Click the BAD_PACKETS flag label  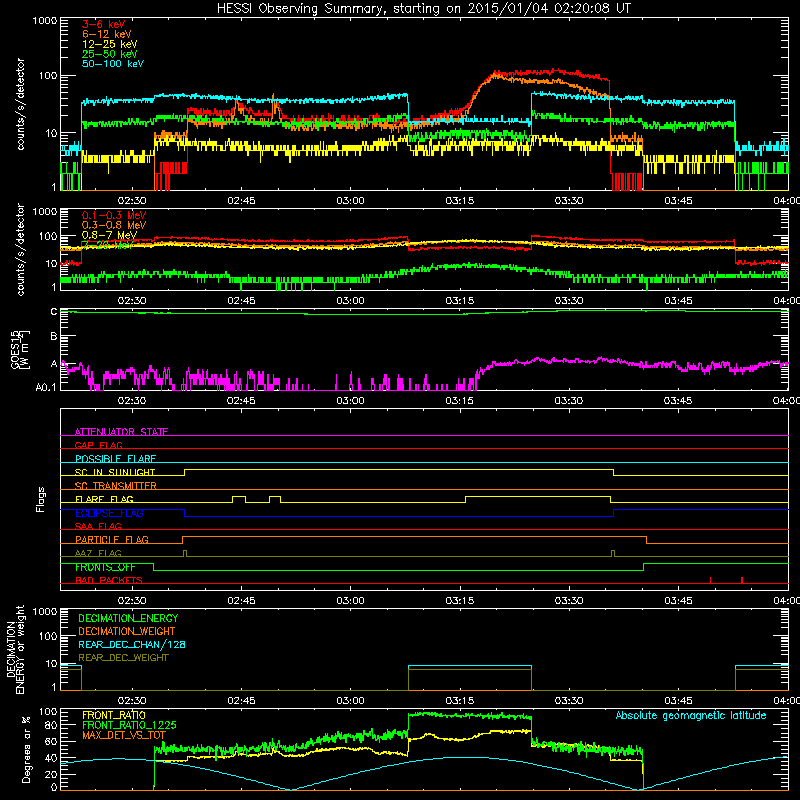point(109,580)
